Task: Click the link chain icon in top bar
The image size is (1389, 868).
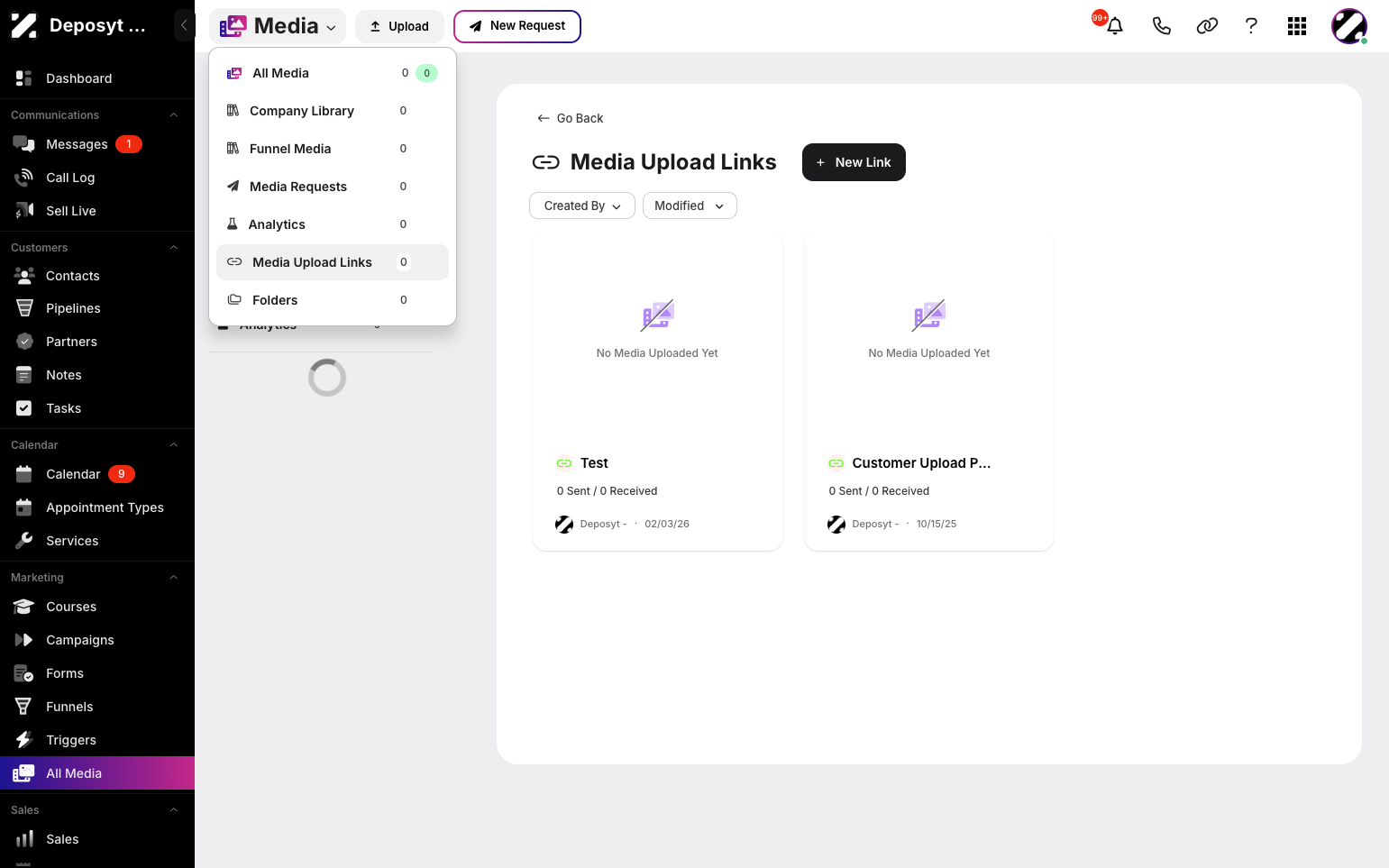Action: [x=1207, y=26]
